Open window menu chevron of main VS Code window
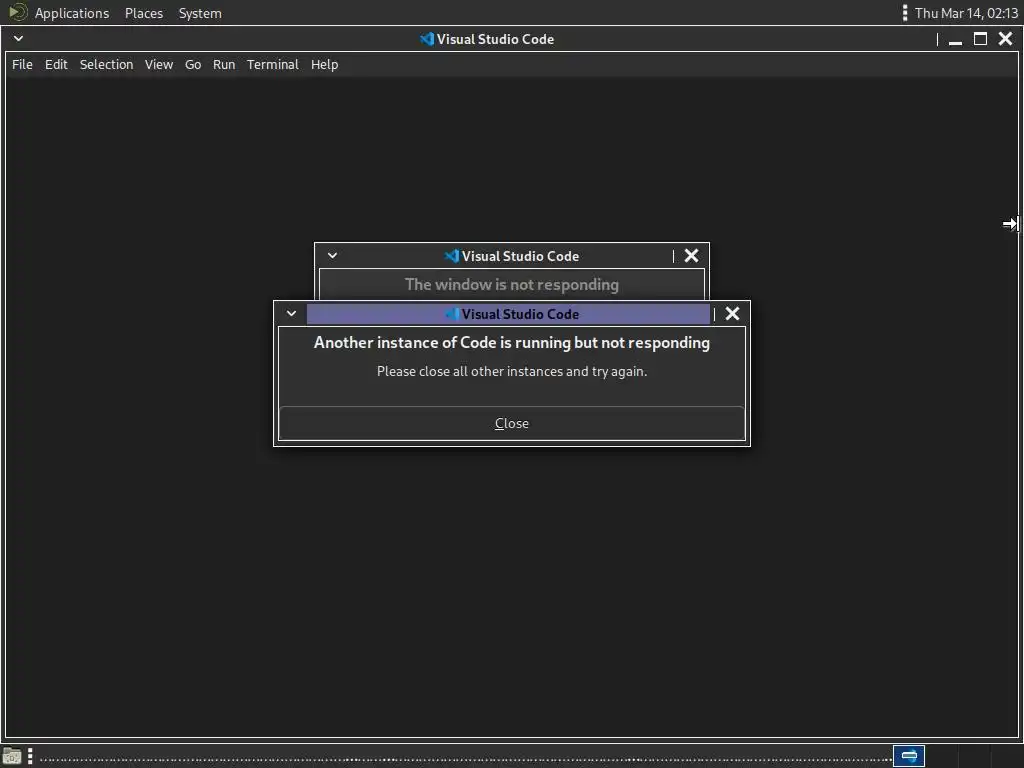The height and width of the screenshot is (768, 1024). pyautogui.click(x=18, y=39)
